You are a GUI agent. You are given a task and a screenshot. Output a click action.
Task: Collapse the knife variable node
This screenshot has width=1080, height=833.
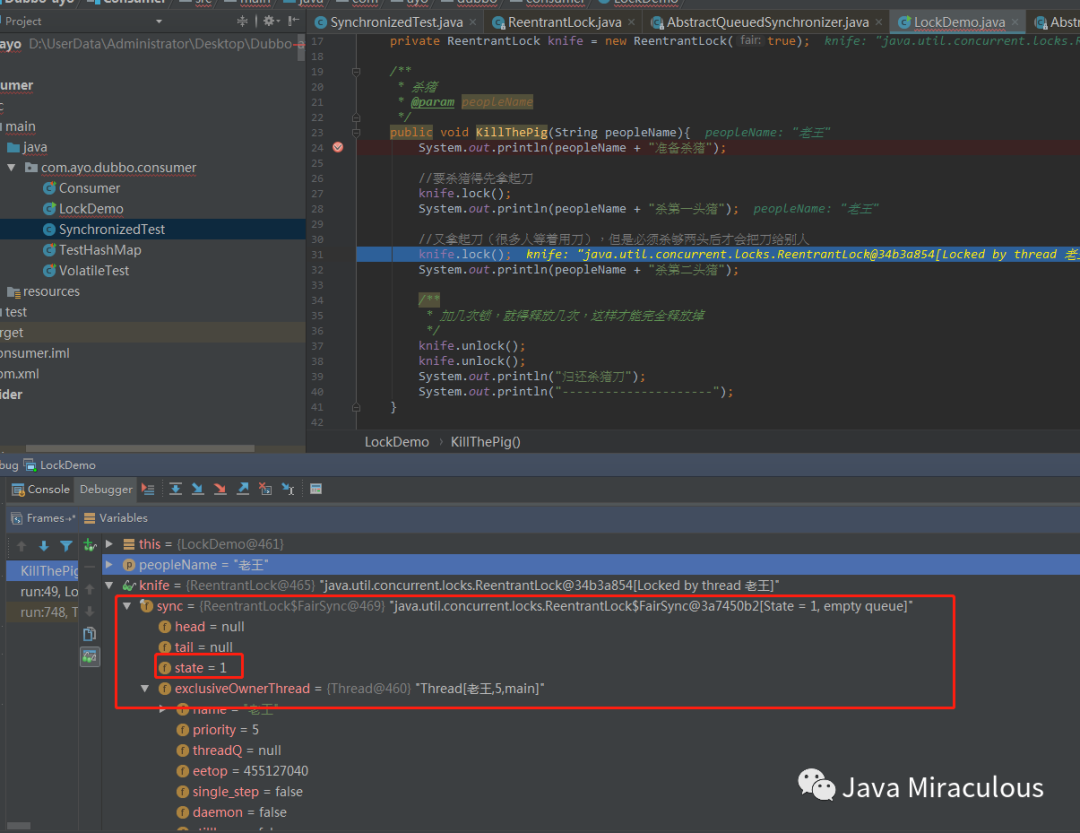tap(109, 586)
